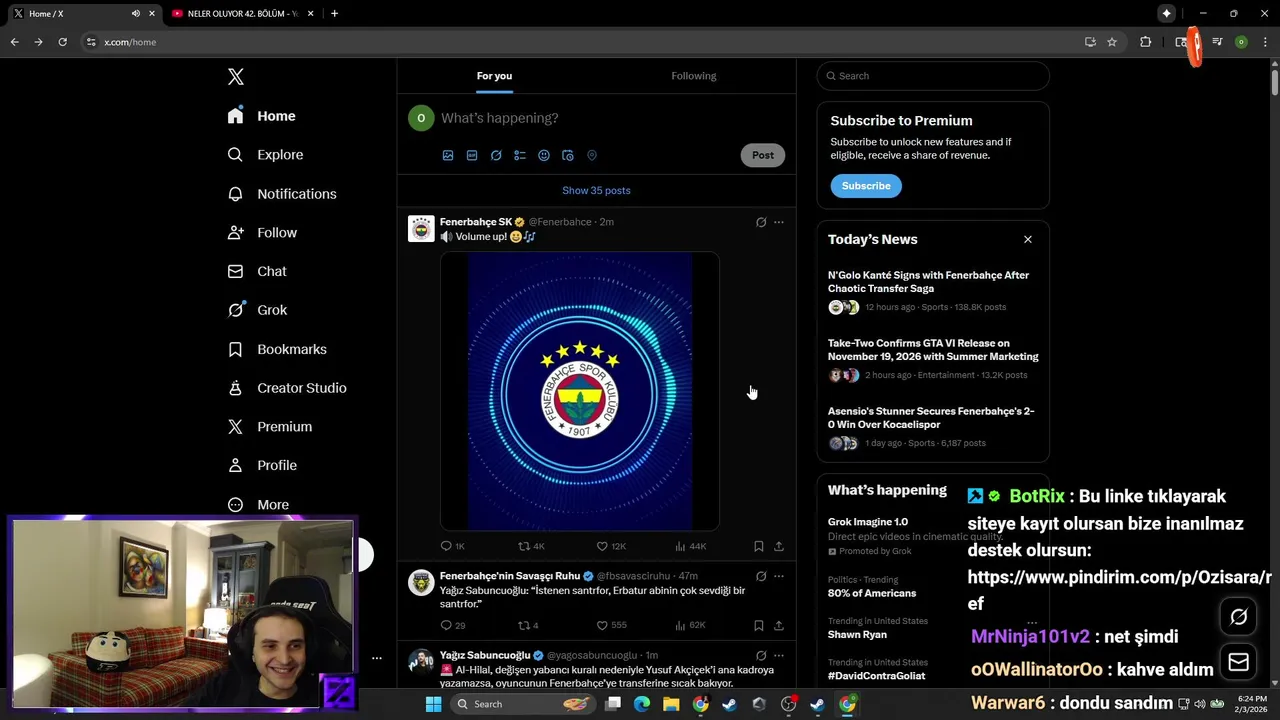Like the Fenerbahçe'nin Savaşçı Ruhu post

(611, 625)
